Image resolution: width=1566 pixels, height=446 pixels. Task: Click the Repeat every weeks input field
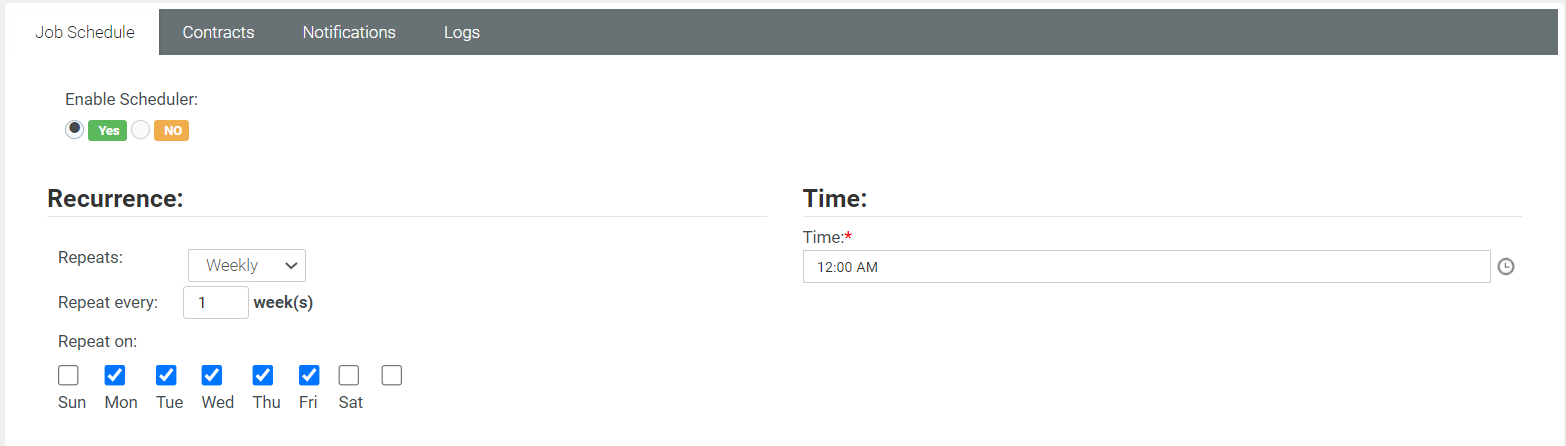click(x=215, y=302)
